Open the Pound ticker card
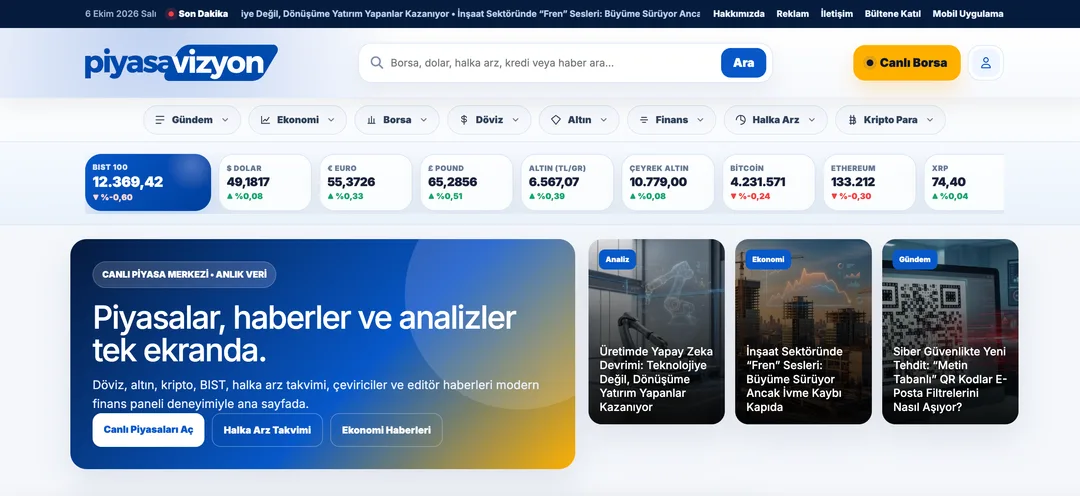 [466, 182]
